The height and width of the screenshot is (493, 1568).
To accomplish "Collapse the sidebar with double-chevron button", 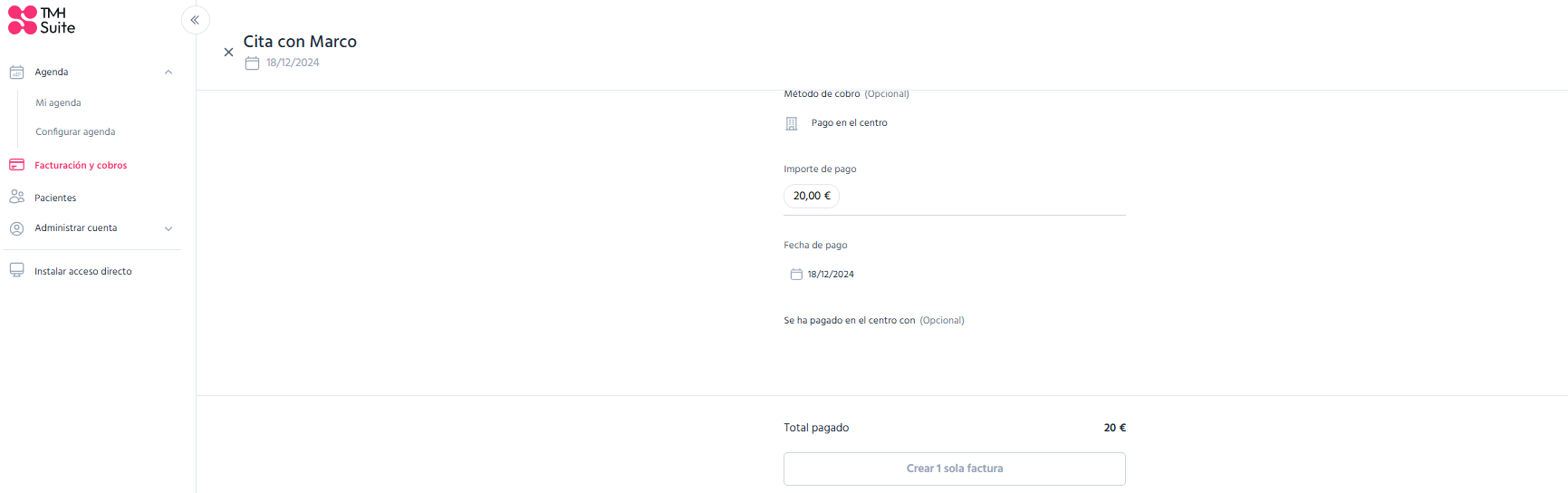I will 195,20.
